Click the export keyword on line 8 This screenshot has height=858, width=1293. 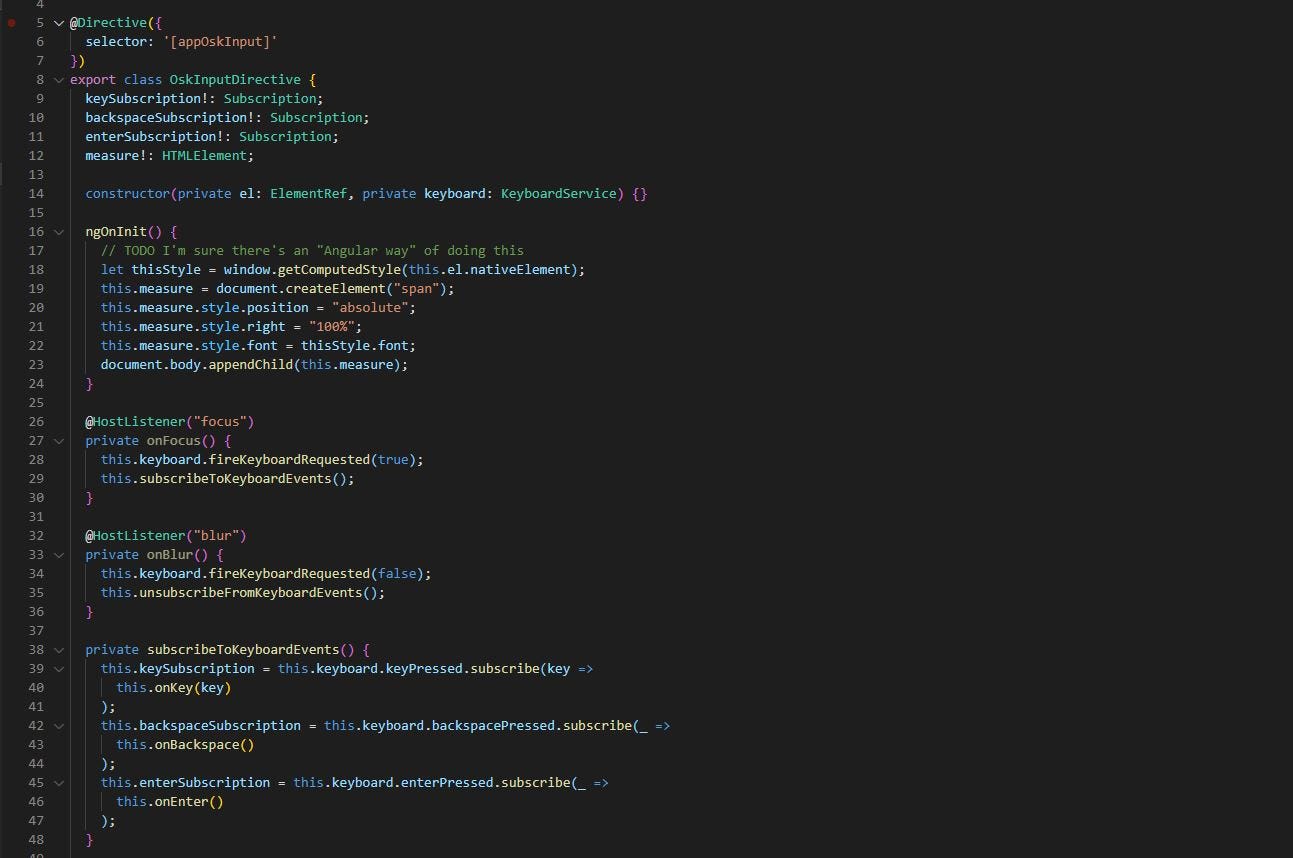pyautogui.click(x=93, y=79)
